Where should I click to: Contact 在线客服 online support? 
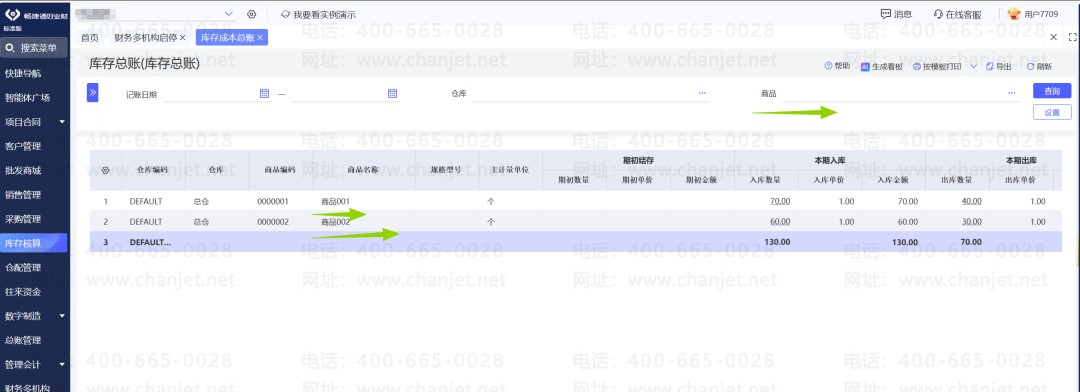(957, 14)
